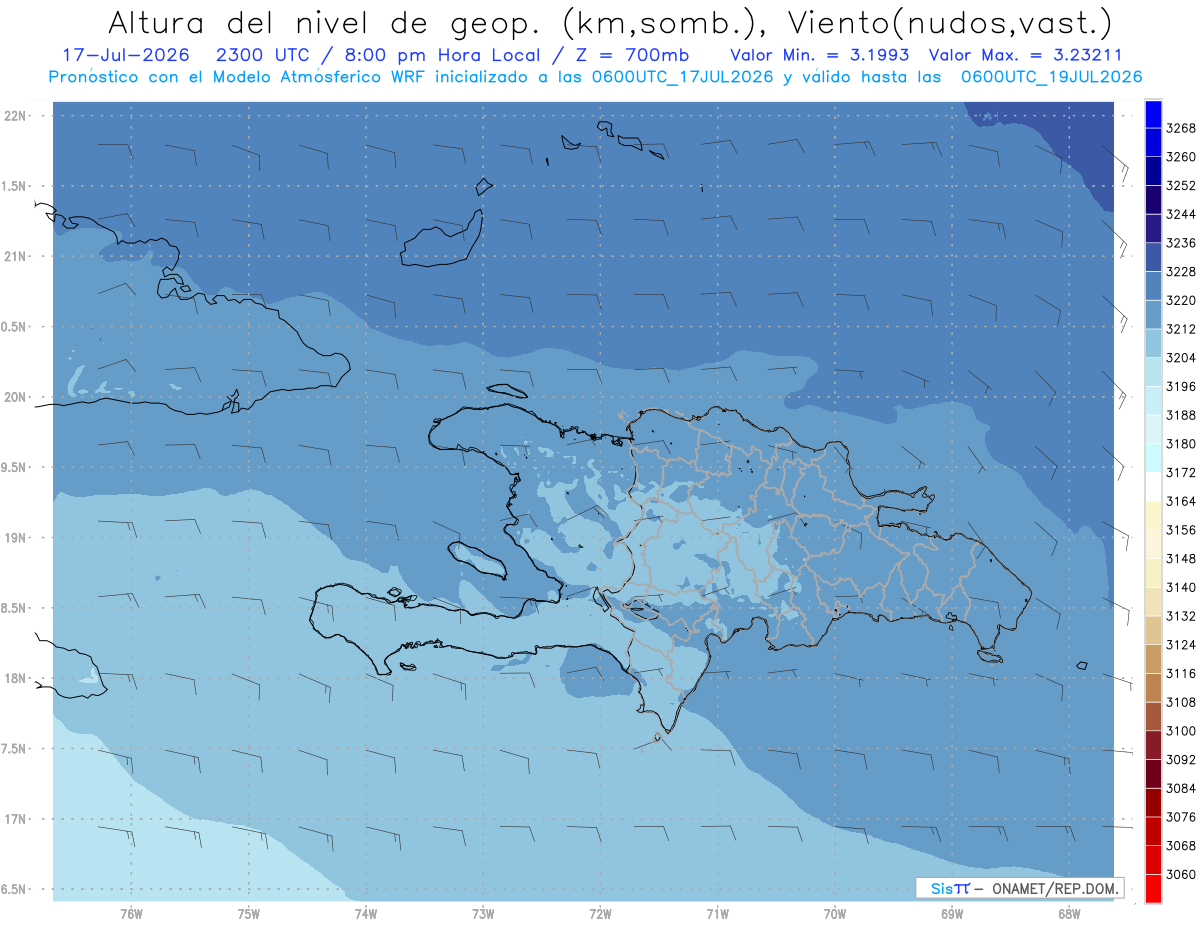The height and width of the screenshot is (927, 1200).
Task: Click the legend value 3100
Action: click(1181, 731)
